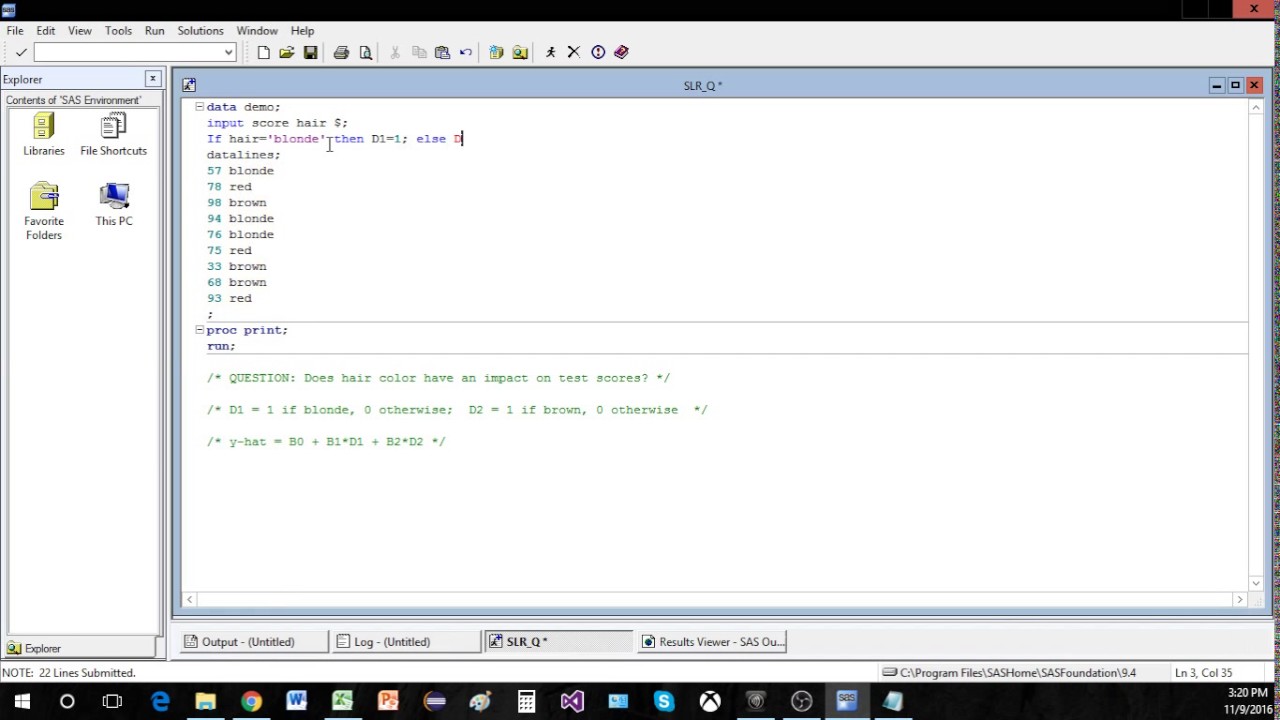This screenshot has width=1280, height=720.
Task: Click the editor vertical scrollbar
Action: pyautogui.click(x=1256, y=345)
